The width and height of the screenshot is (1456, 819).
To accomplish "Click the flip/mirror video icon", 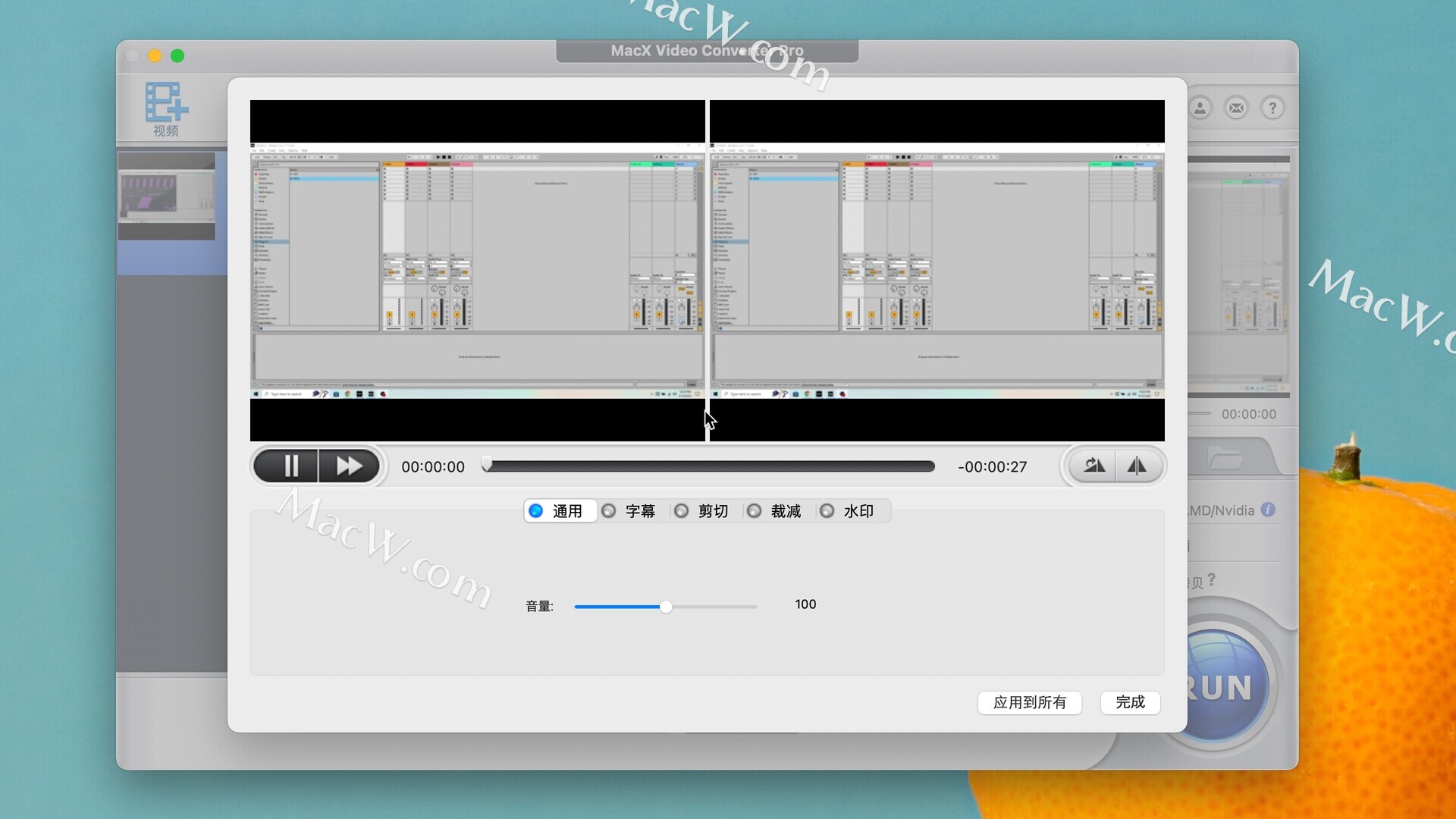I will coord(1137,466).
